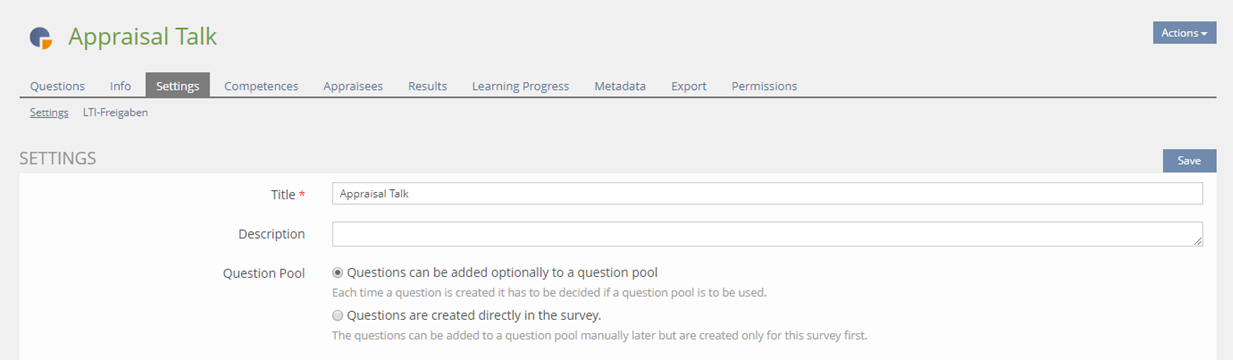View the Results tab
This screenshot has width=1233, height=360.
[427, 86]
